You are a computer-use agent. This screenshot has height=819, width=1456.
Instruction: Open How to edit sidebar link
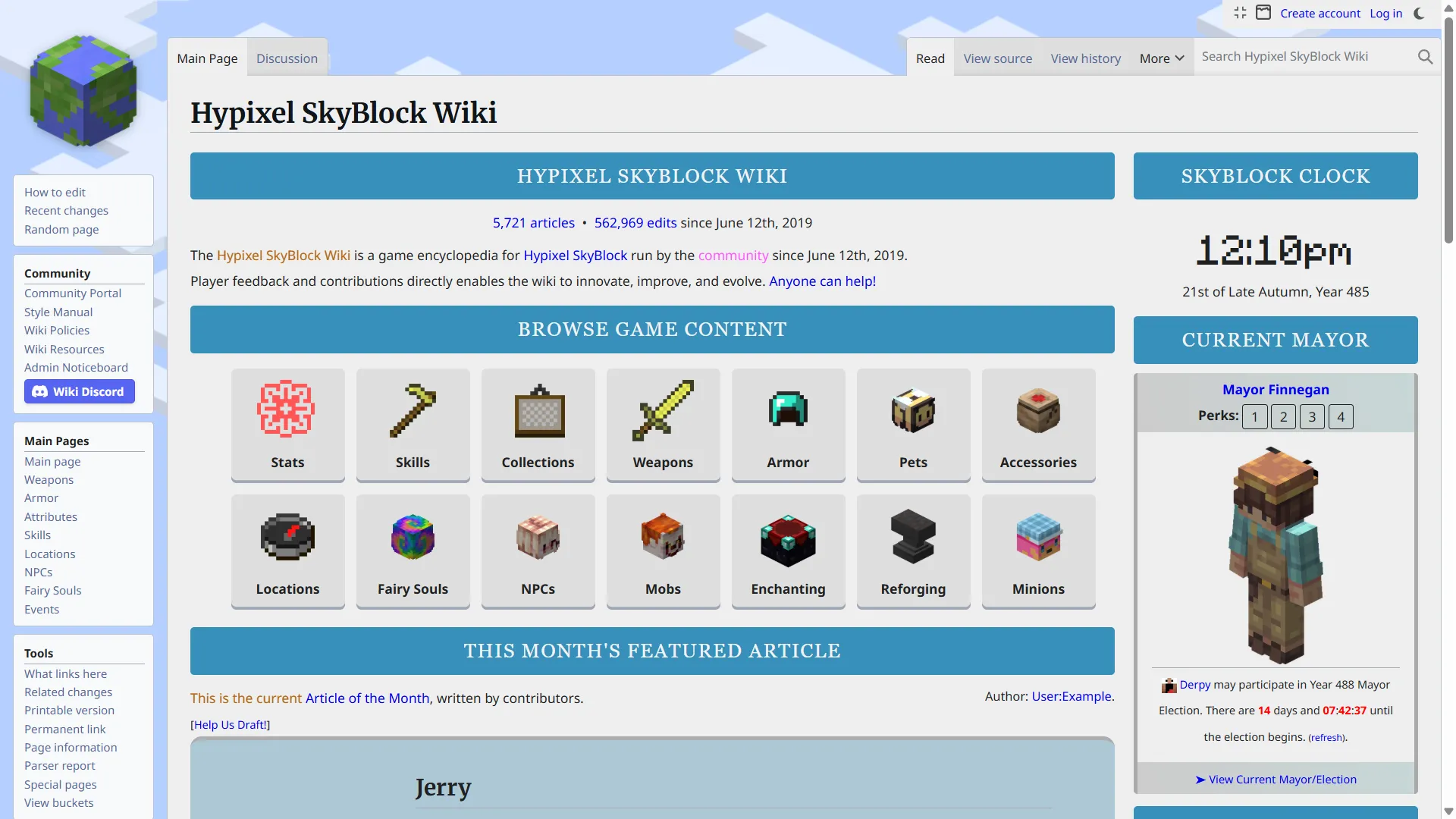pos(55,193)
